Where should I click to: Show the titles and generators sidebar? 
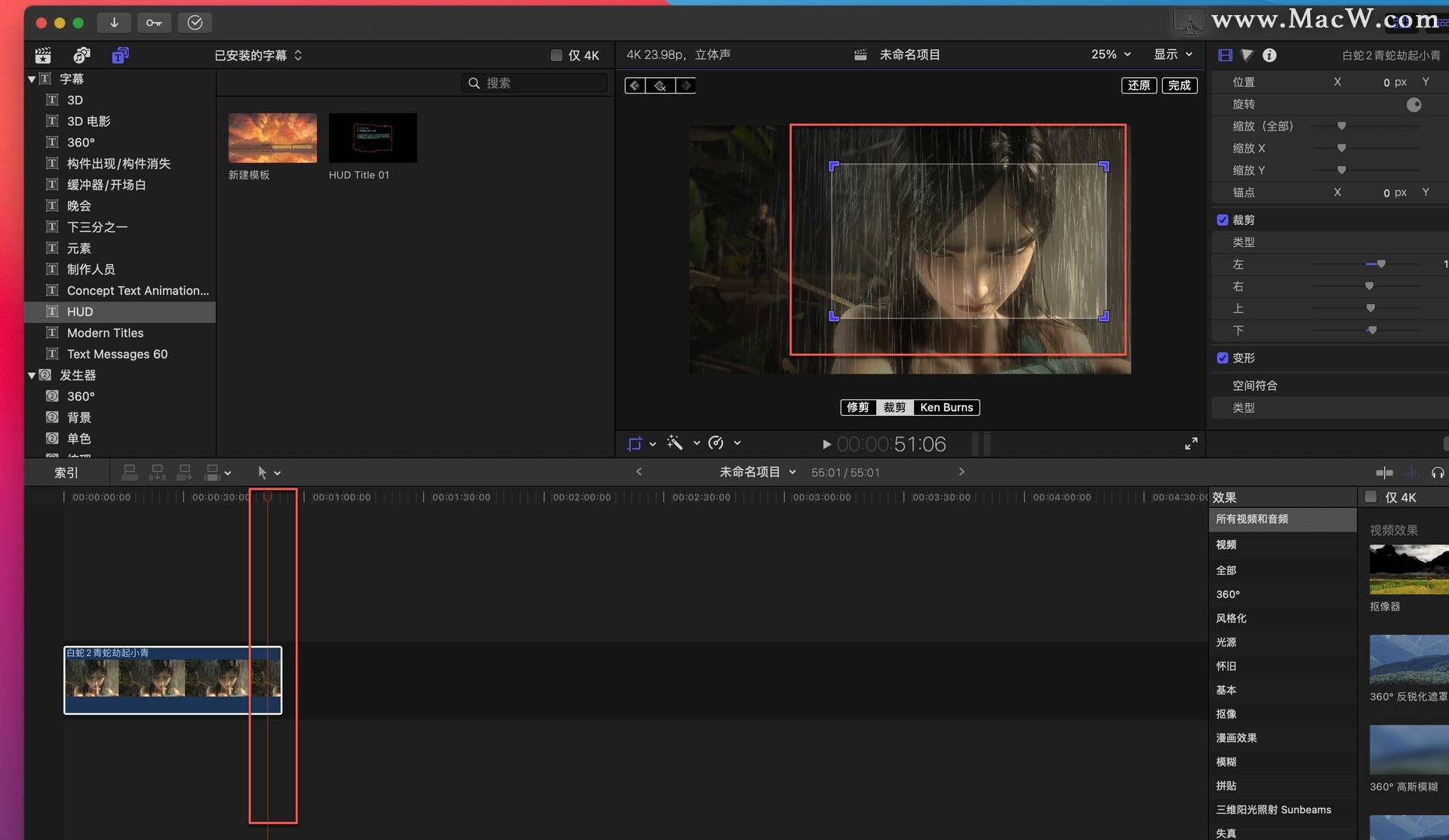[x=120, y=55]
